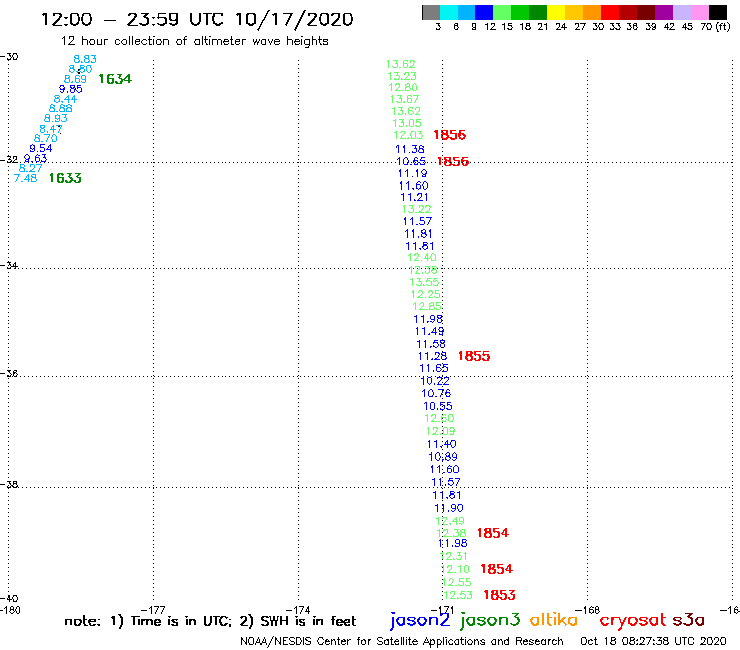The height and width of the screenshot is (650, 740).
Task: Select wave height value 13.05
Action: pyautogui.click(x=407, y=123)
